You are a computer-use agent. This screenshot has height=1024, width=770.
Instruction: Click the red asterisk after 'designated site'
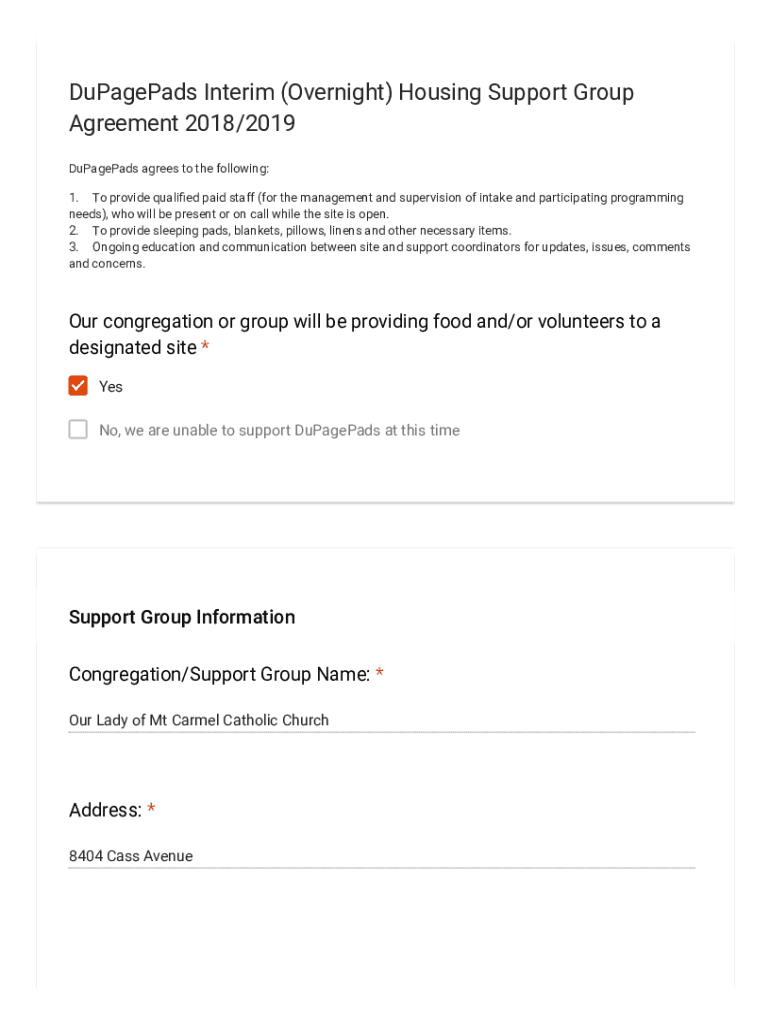pyautogui.click(x=205, y=347)
